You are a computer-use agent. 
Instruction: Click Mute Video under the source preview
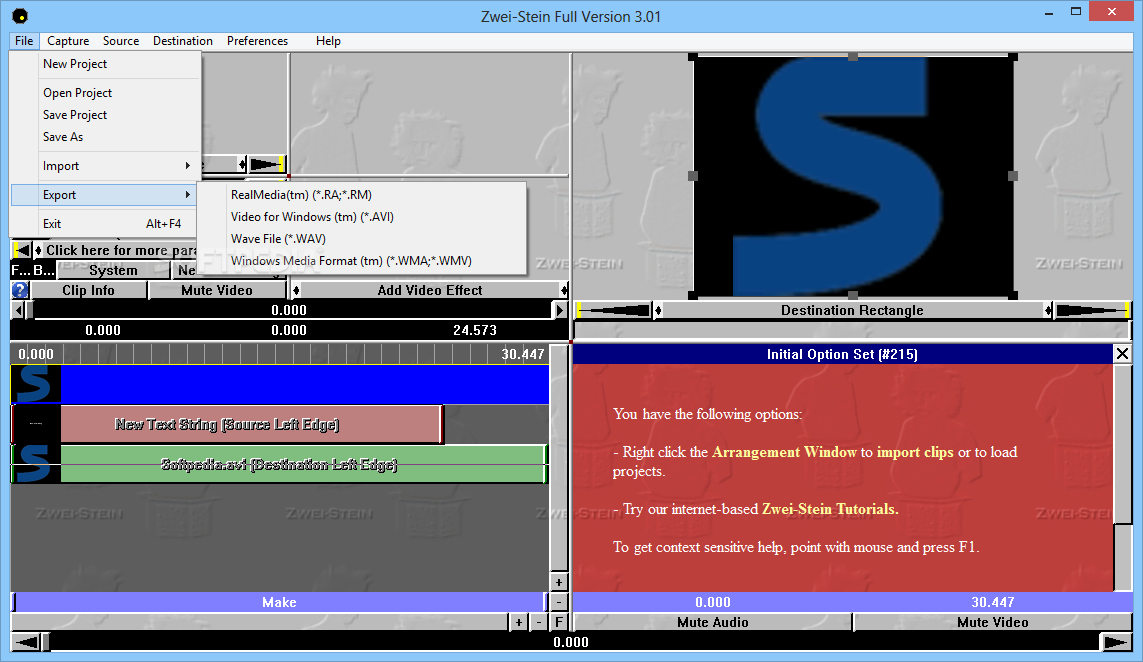217,290
